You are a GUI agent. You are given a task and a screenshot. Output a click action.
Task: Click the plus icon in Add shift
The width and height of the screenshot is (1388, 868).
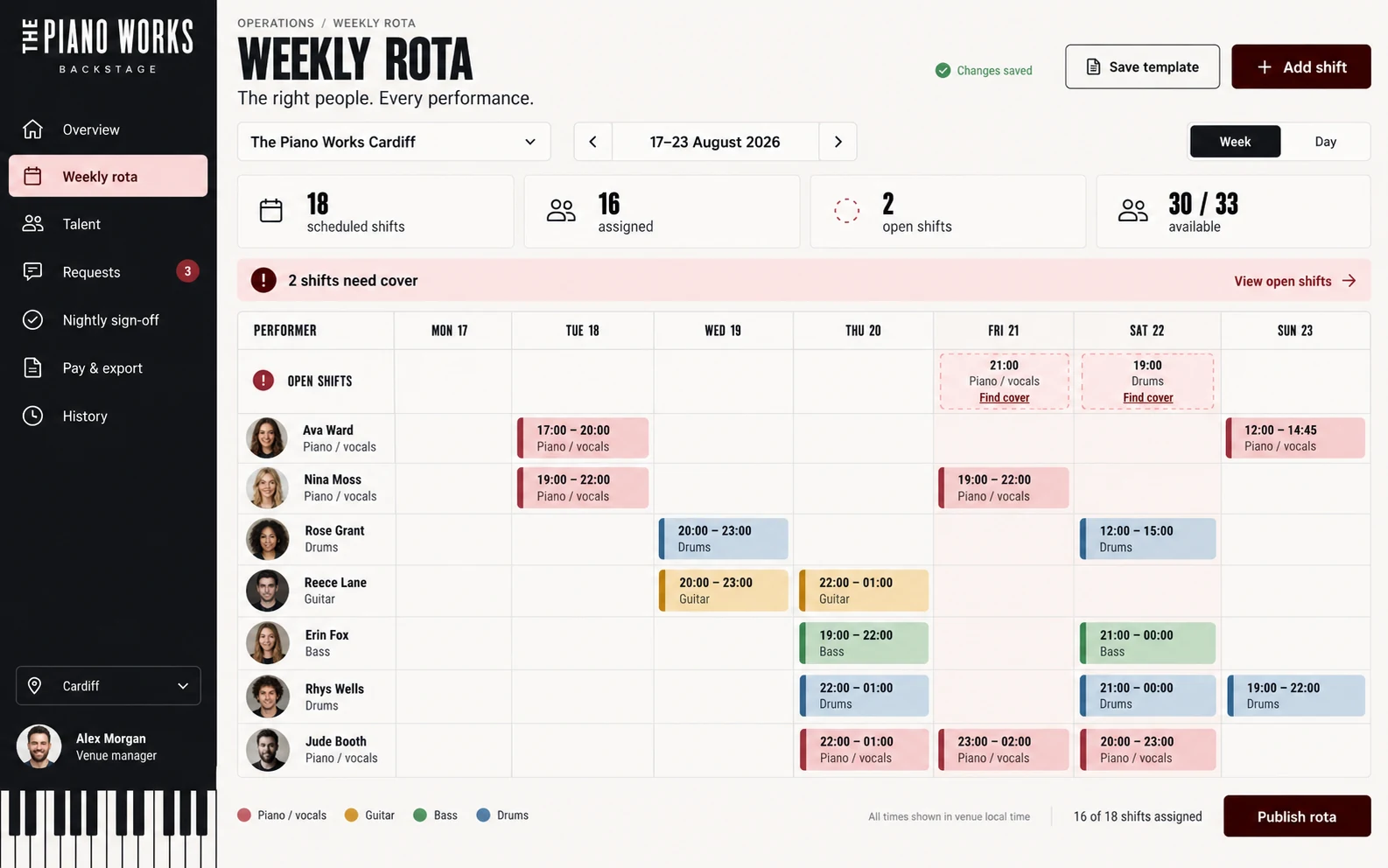(1265, 66)
